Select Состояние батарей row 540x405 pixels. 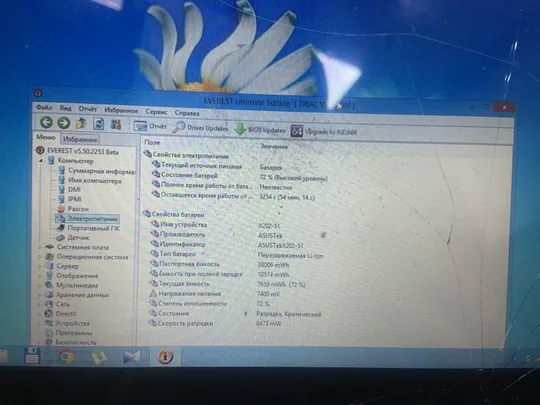tap(239, 176)
